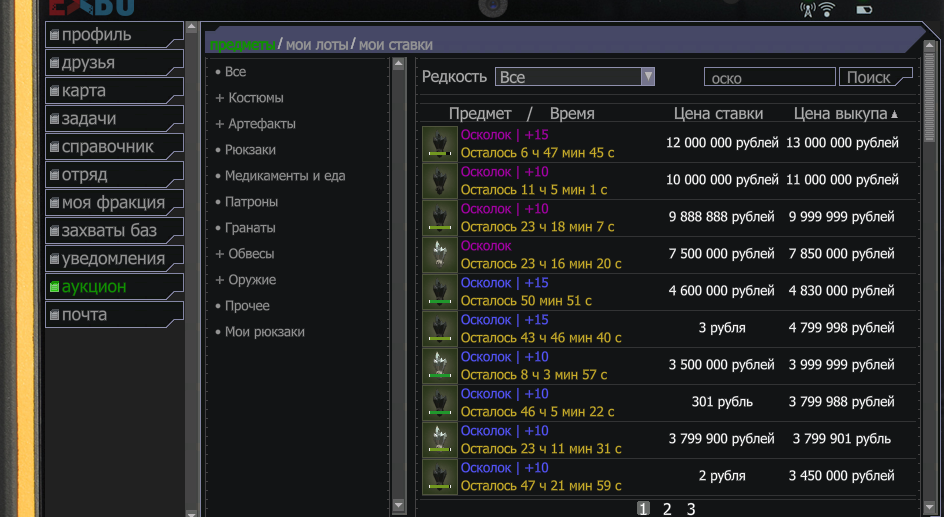Viewport: 944px width, 517px height.
Task: Click category list scroll-down arrow
Action: [399, 504]
